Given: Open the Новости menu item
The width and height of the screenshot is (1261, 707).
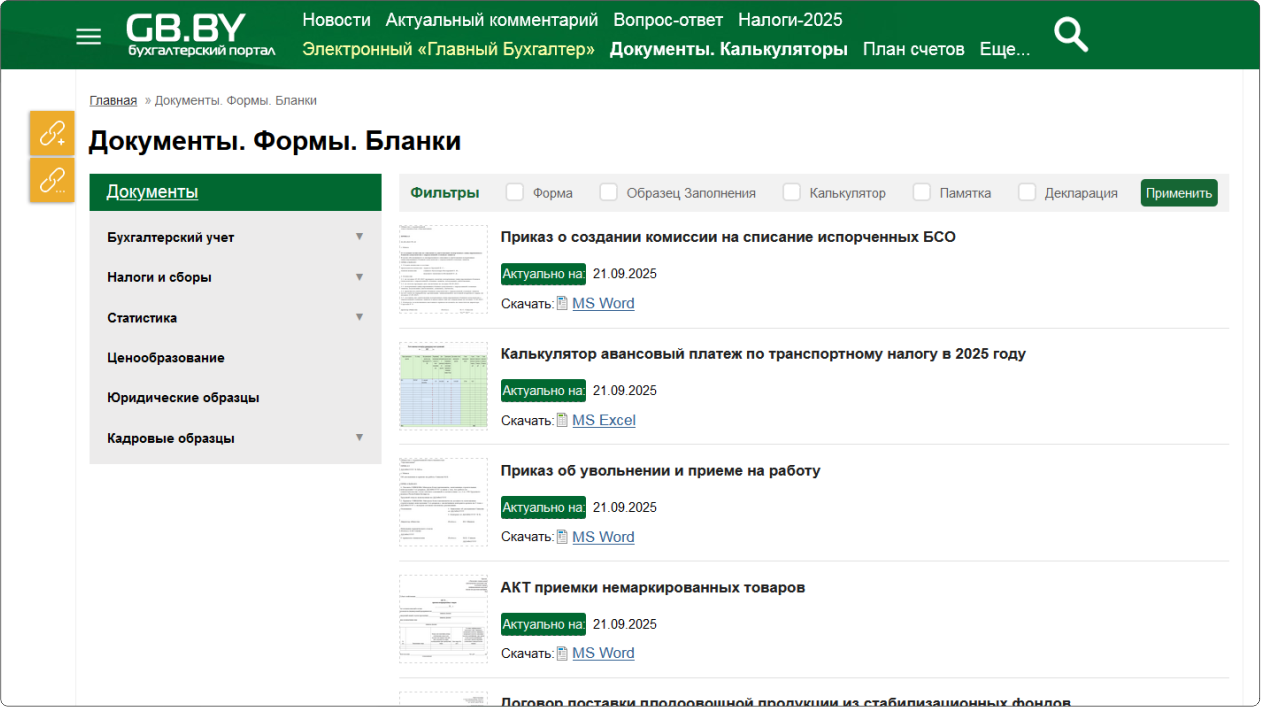Looking at the screenshot, I should [336, 20].
